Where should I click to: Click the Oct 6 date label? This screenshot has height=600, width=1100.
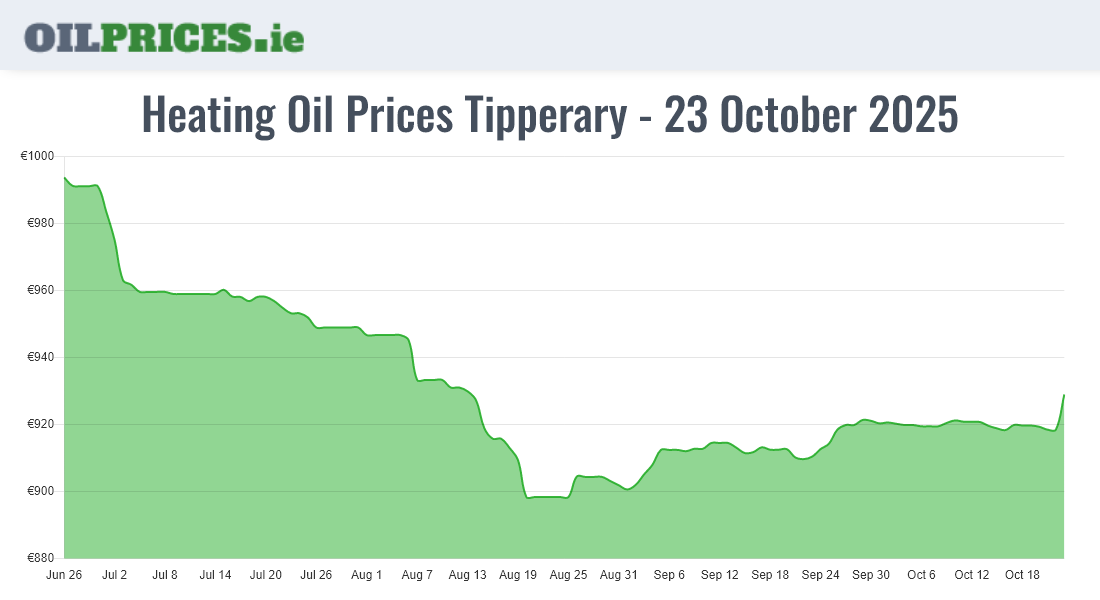tap(921, 575)
